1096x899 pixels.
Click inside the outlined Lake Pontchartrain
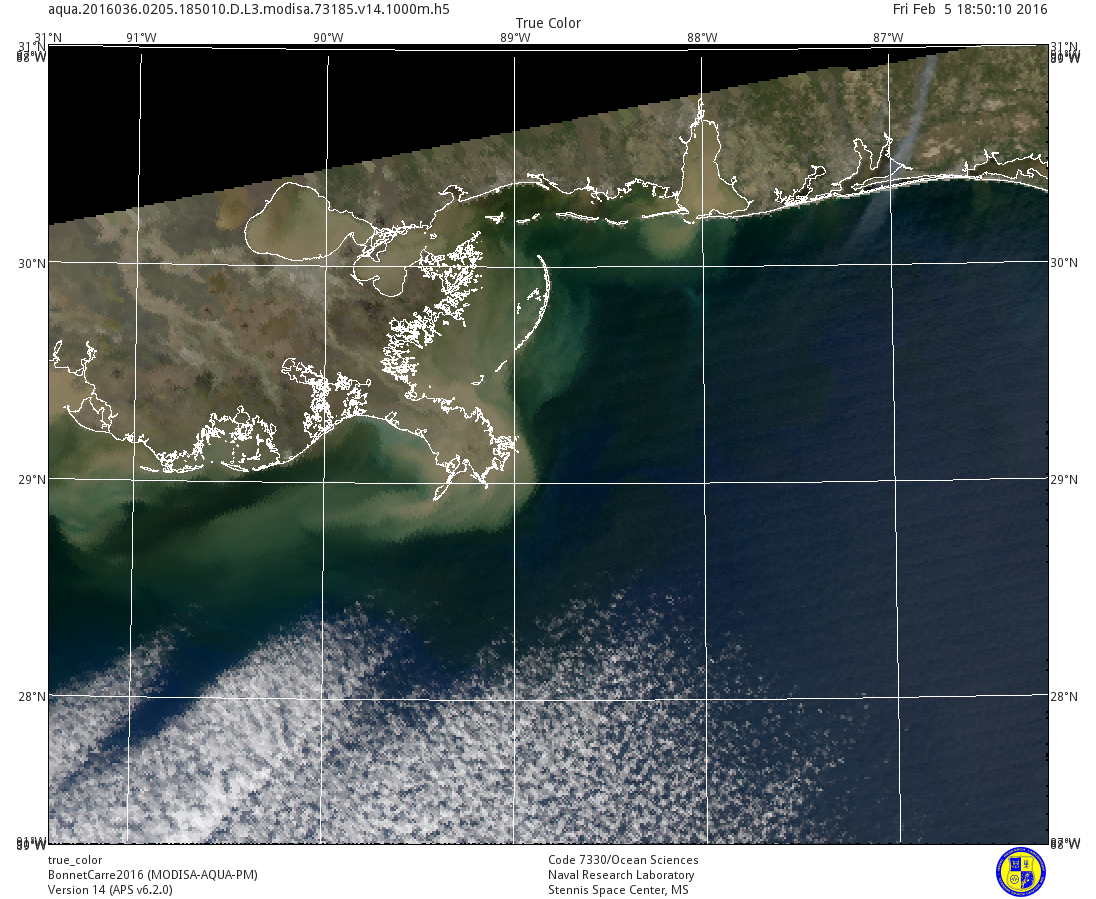(295, 225)
